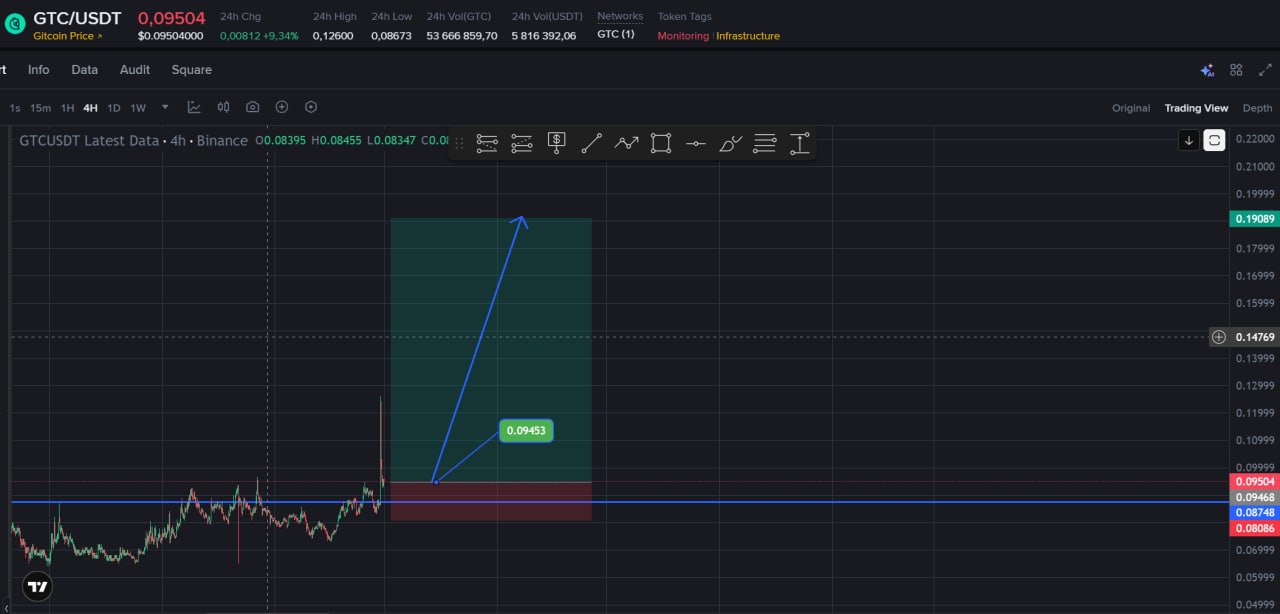This screenshot has width=1280, height=614.
Task: Open the candlestick chart style icon
Action: (223, 107)
